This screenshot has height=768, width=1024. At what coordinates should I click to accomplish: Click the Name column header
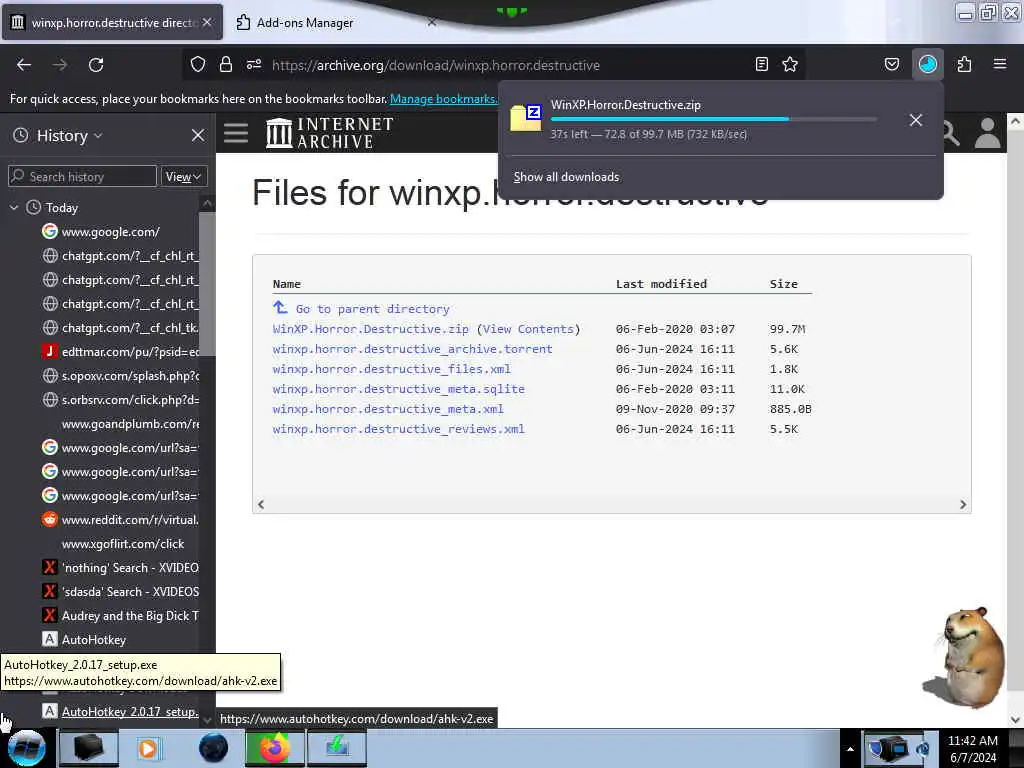(x=287, y=284)
